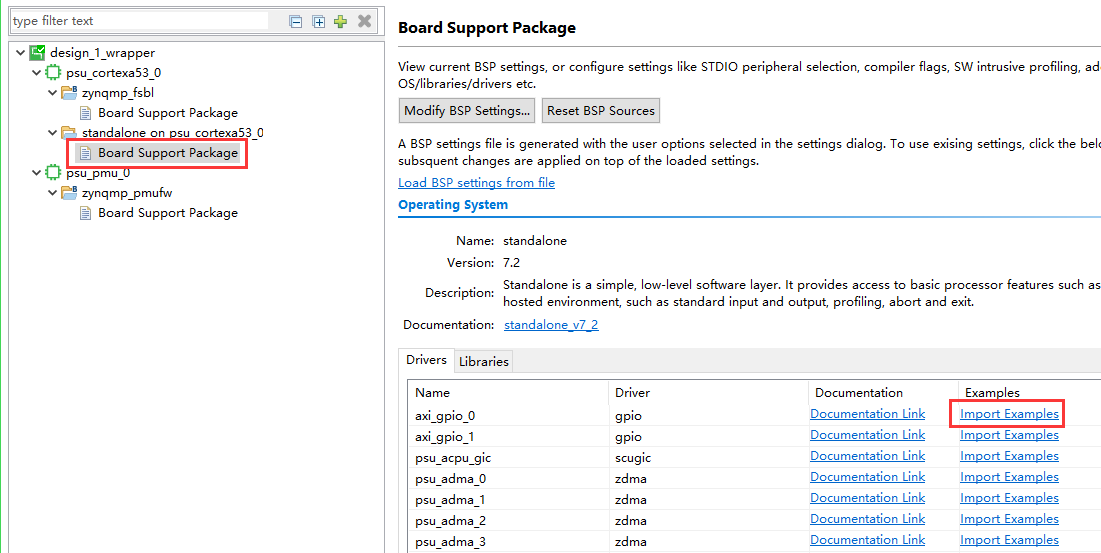Open Documentation Link for psu_adma_0
The width and height of the screenshot is (1101, 553).
867,477
